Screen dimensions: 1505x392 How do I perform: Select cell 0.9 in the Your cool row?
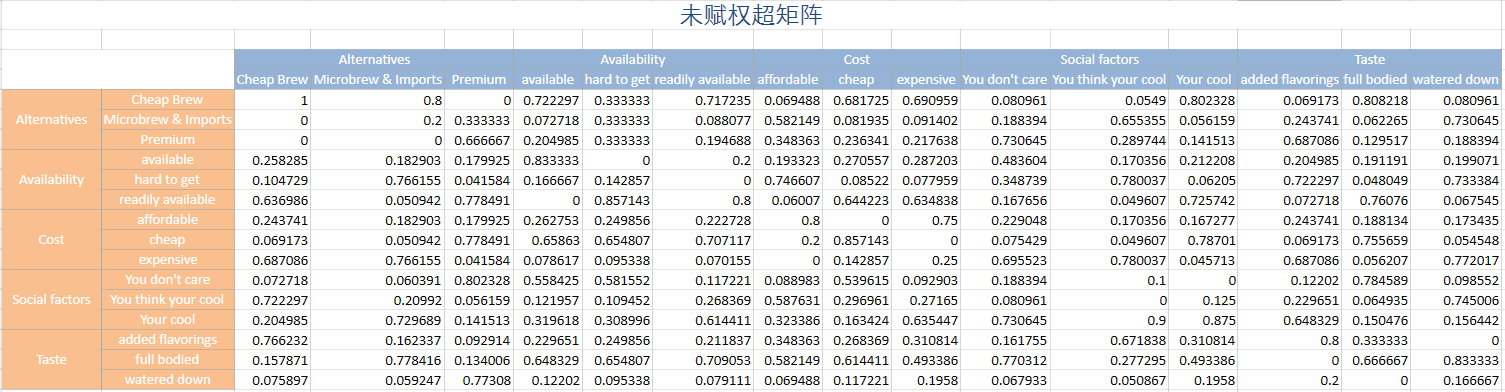coord(1109,320)
